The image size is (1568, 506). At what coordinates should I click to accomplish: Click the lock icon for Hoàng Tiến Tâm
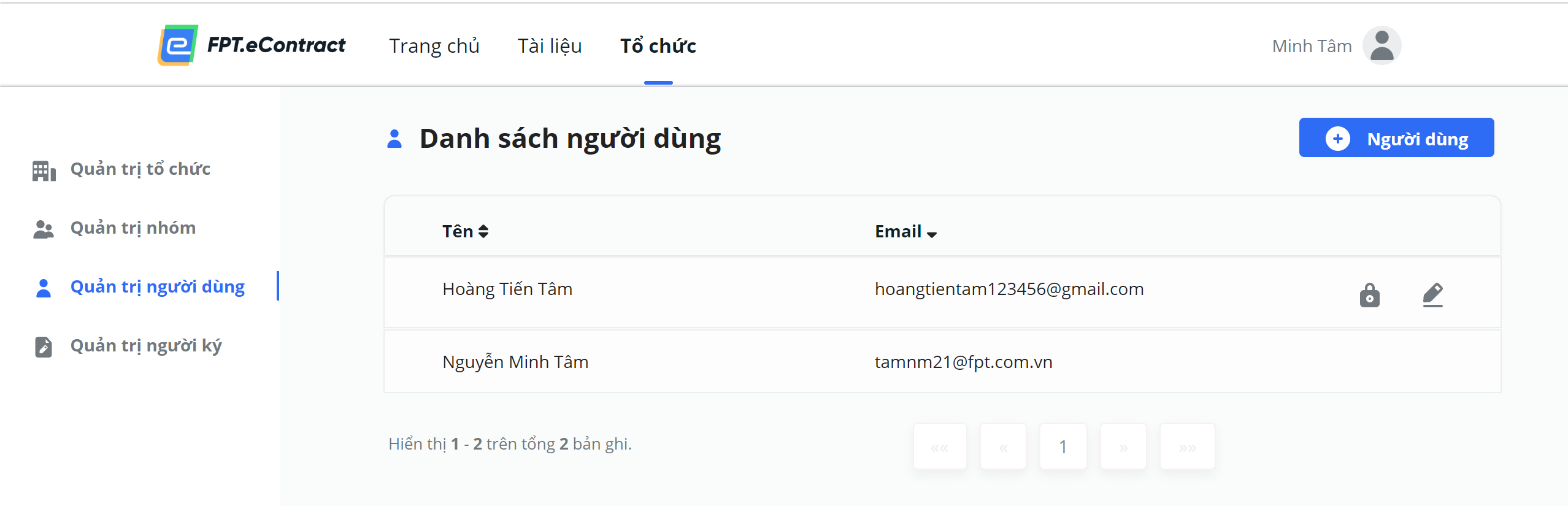click(x=1369, y=295)
